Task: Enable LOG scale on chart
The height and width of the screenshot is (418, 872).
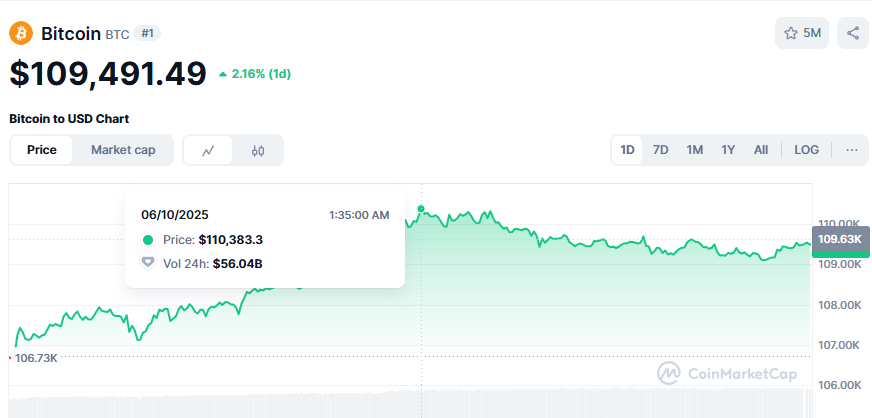Action: pos(806,150)
